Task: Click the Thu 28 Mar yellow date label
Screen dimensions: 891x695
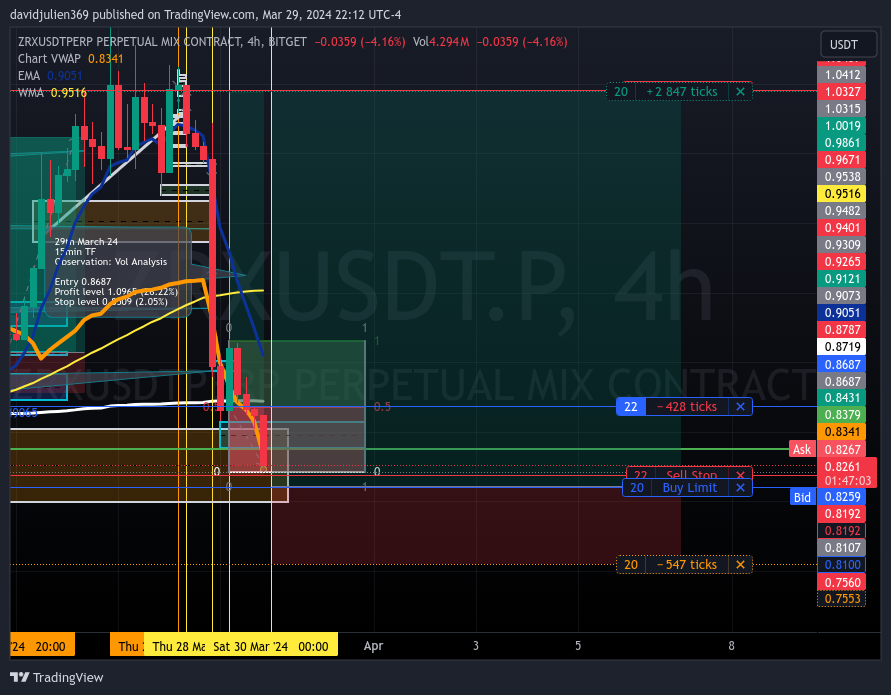Action: click(x=175, y=647)
